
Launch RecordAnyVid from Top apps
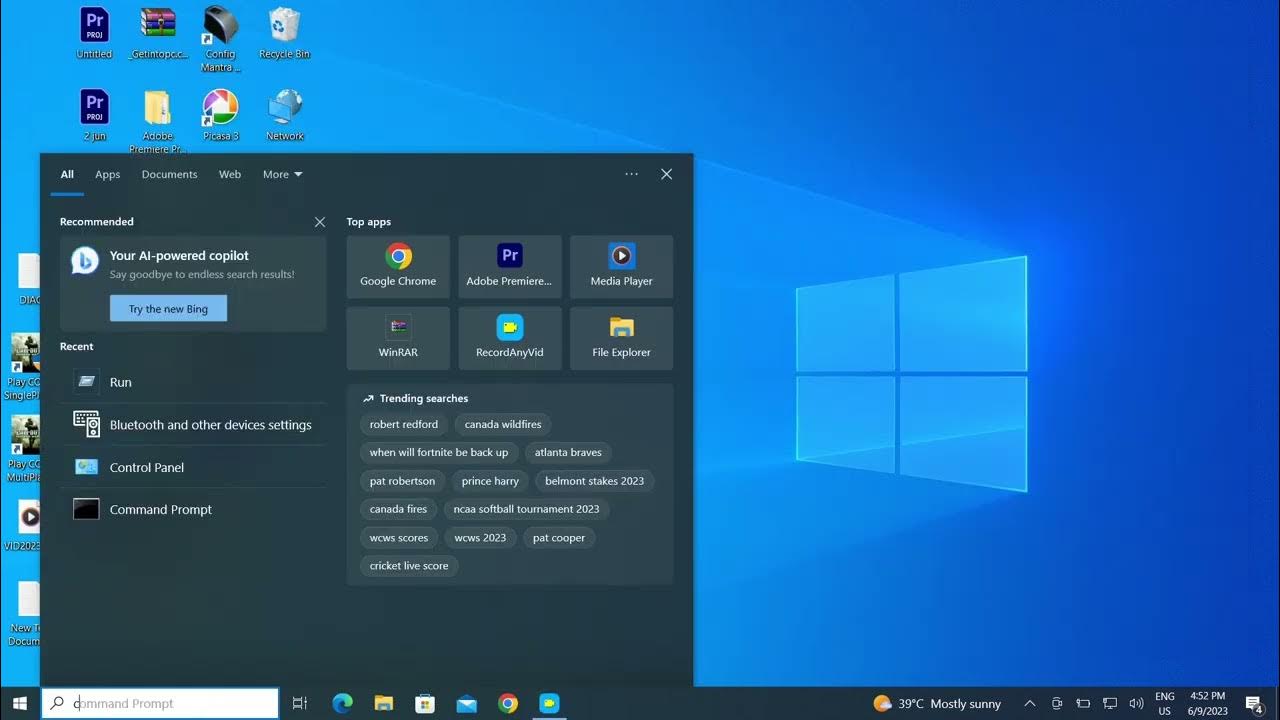[x=510, y=338]
